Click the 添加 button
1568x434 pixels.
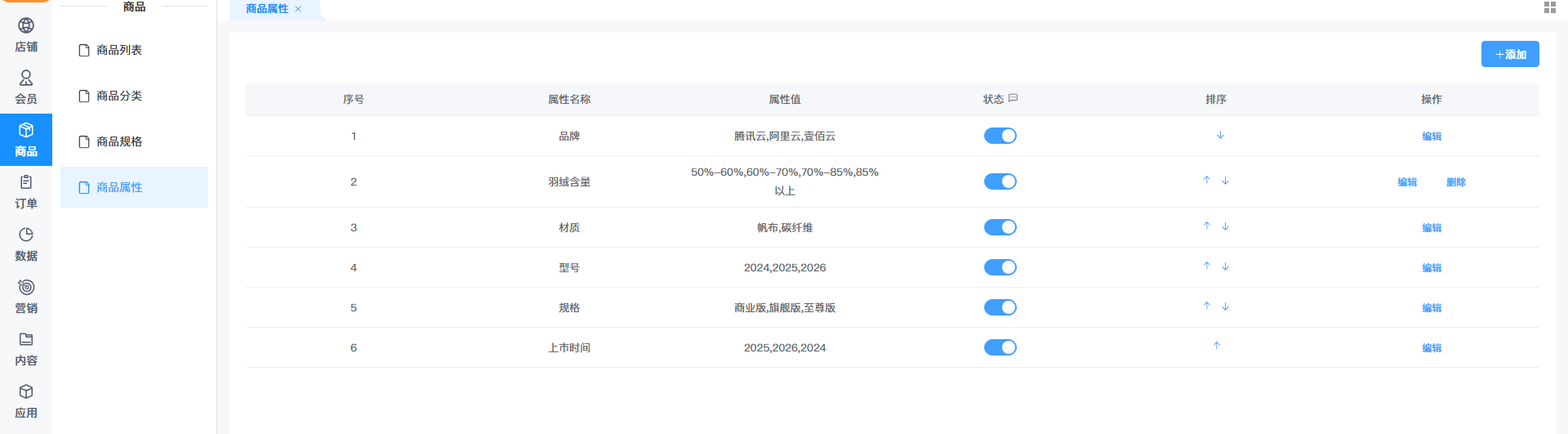coord(1510,54)
